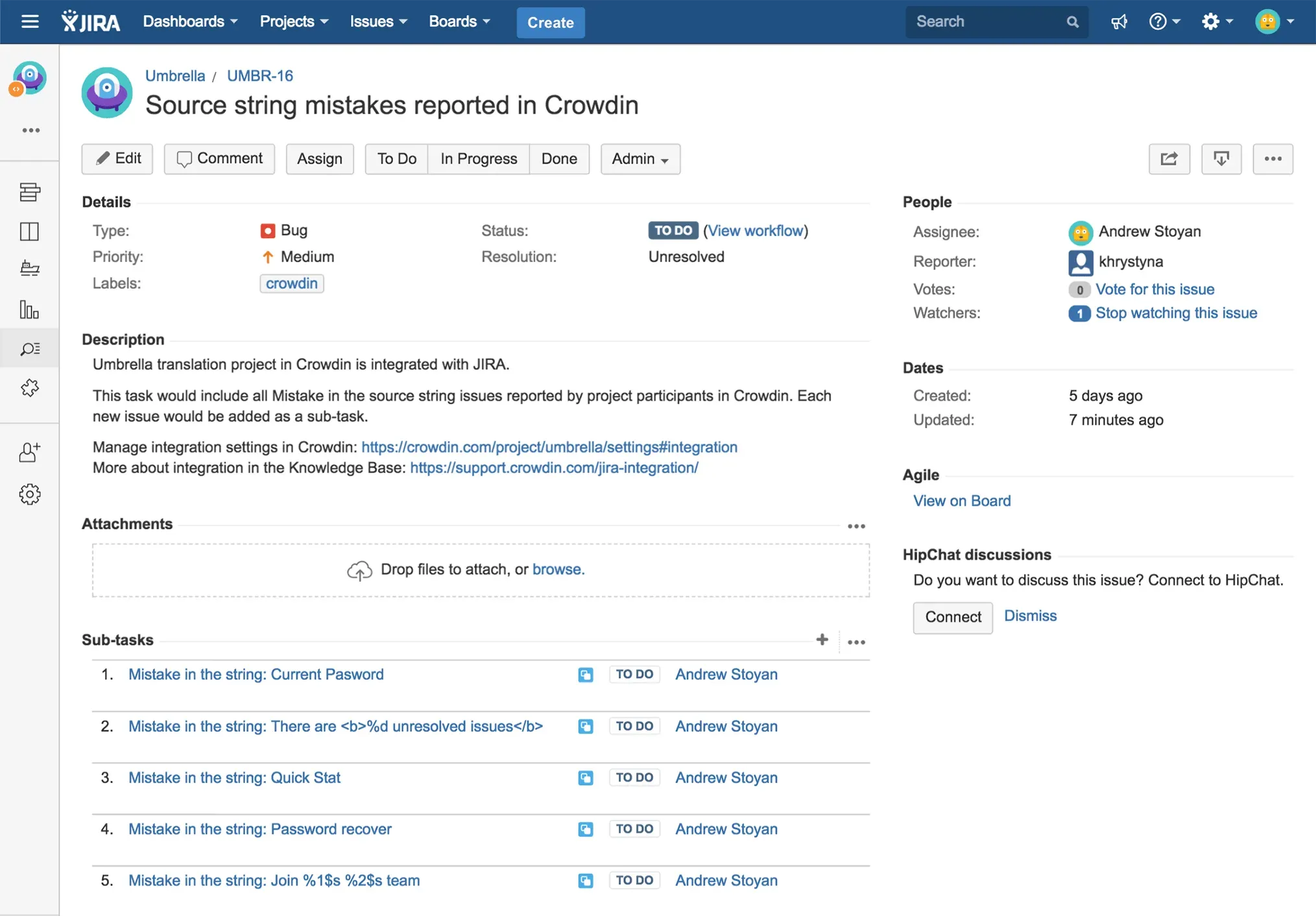Open sub-task Mistake in the string: Quick Stat
The width and height of the screenshot is (1316, 916).
coord(234,777)
